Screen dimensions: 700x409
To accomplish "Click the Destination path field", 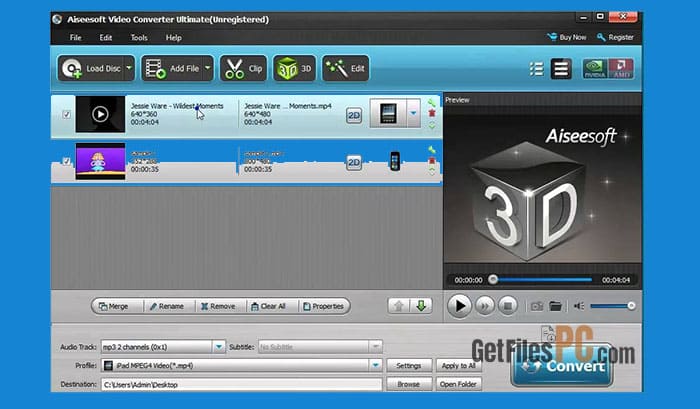I will click(x=242, y=384).
